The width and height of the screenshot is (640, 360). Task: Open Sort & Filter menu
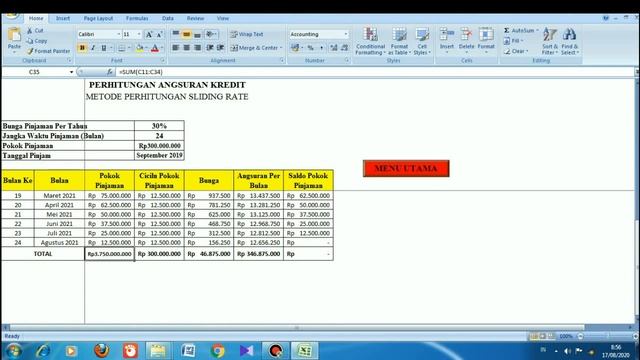[550, 41]
